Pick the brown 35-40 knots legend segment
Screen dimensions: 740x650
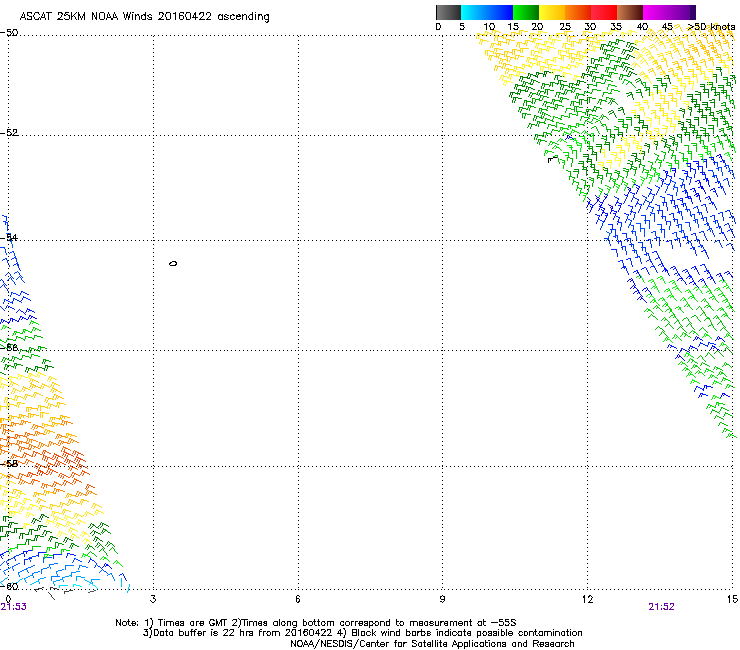point(630,12)
